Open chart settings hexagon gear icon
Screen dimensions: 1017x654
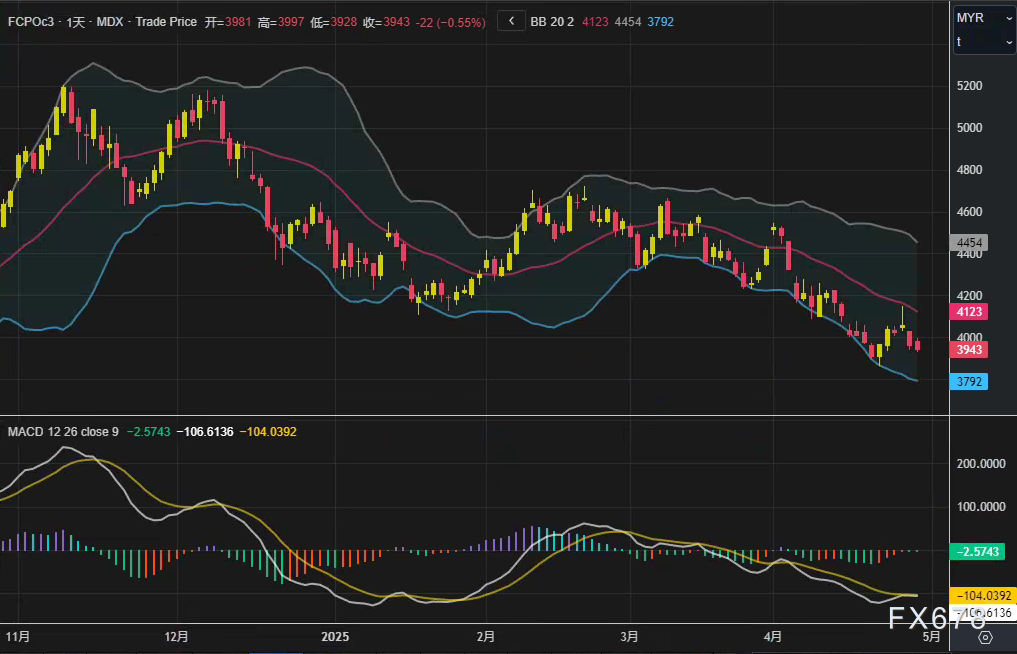point(984,637)
